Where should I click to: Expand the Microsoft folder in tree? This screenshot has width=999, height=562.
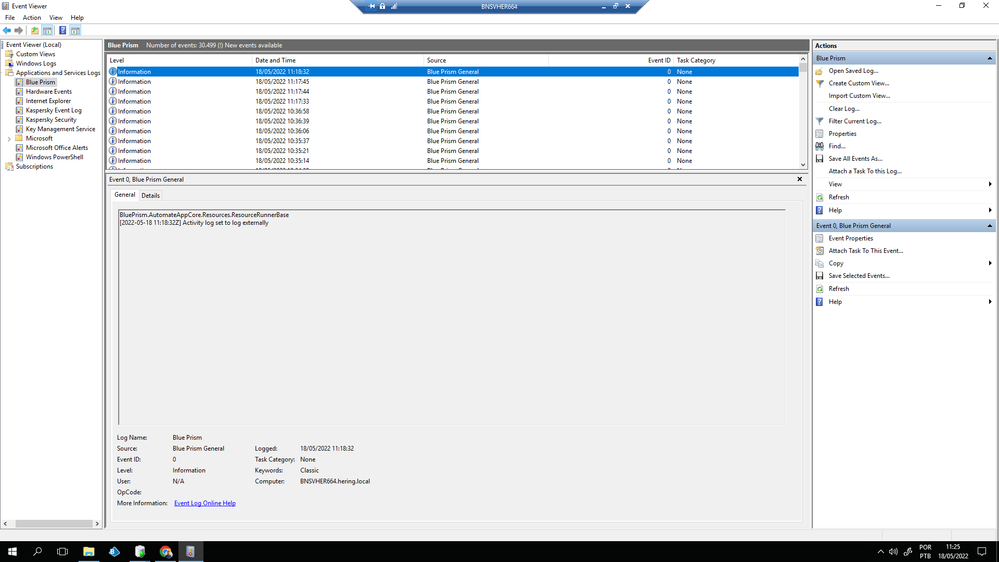[9, 138]
